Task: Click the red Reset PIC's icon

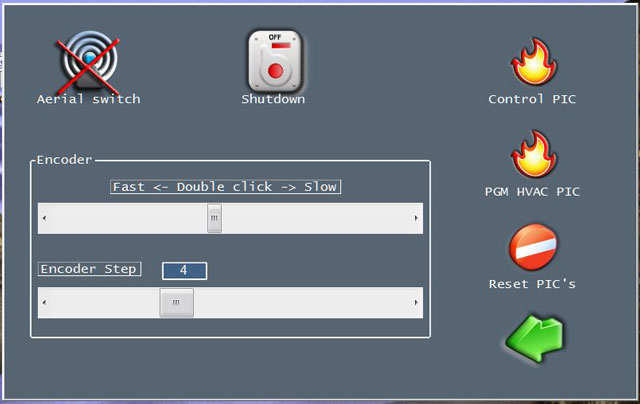Action: coord(533,246)
